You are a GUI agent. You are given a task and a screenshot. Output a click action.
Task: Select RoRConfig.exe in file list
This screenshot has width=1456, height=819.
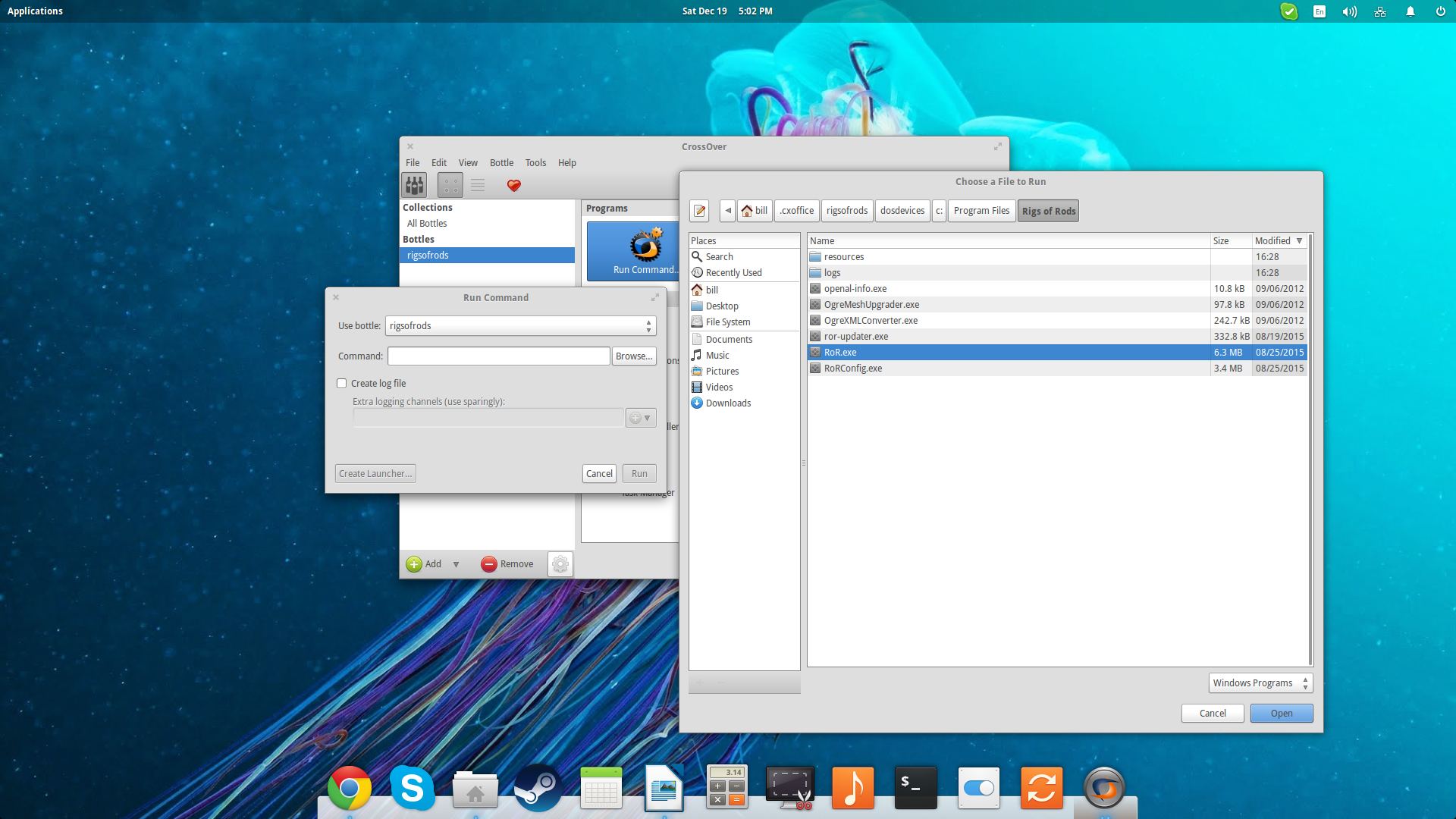click(x=1057, y=369)
